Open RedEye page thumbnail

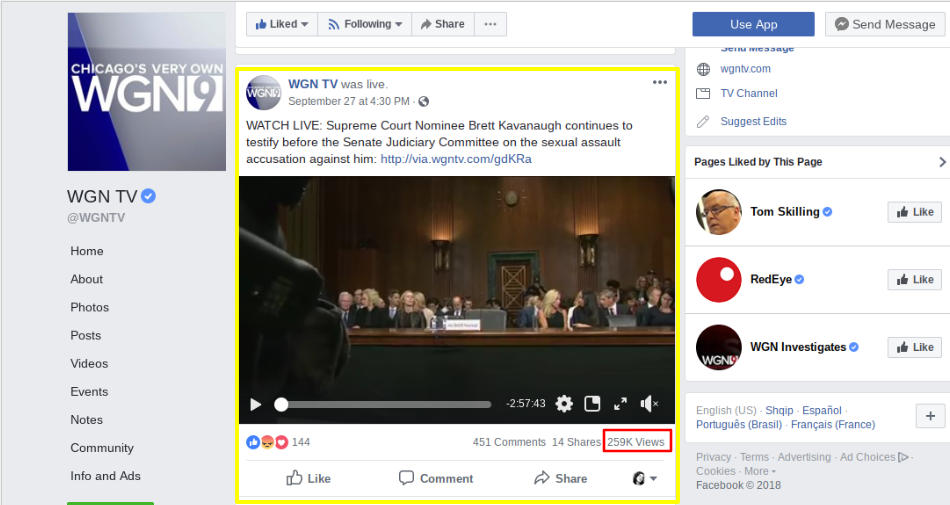click(x=719, y=279)
